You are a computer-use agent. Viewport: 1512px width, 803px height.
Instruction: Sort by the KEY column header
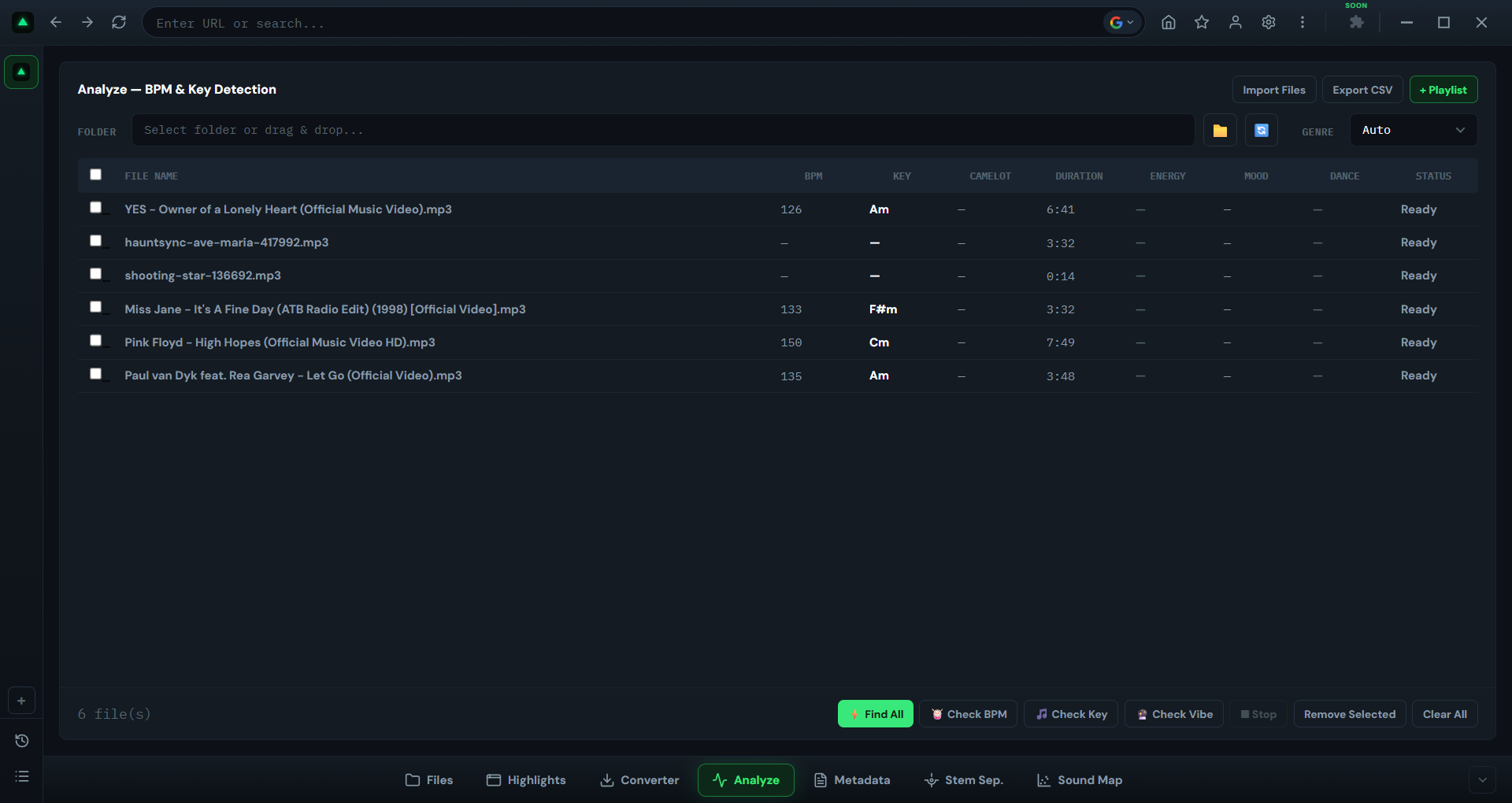[x=902, y=176]
